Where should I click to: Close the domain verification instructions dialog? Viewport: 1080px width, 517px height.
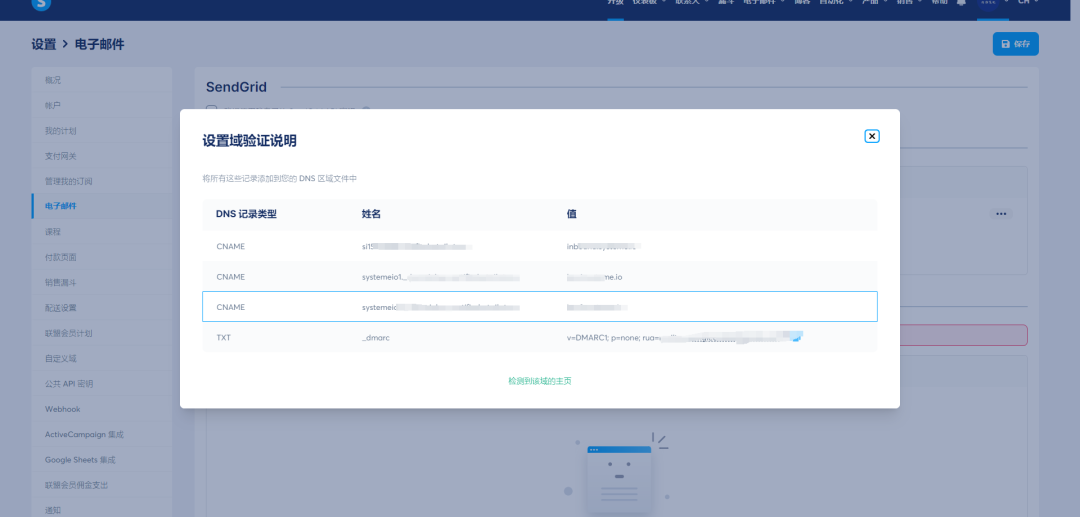click(x=872, y=136)
